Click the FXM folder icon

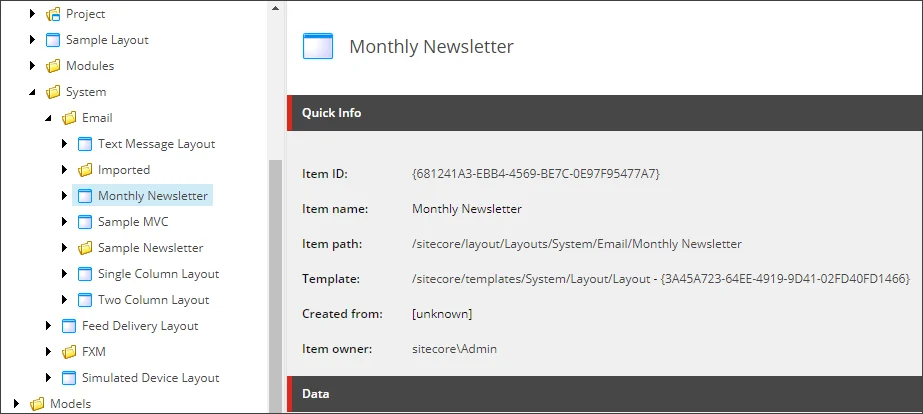pyautogui.click(x=69, y=352)
